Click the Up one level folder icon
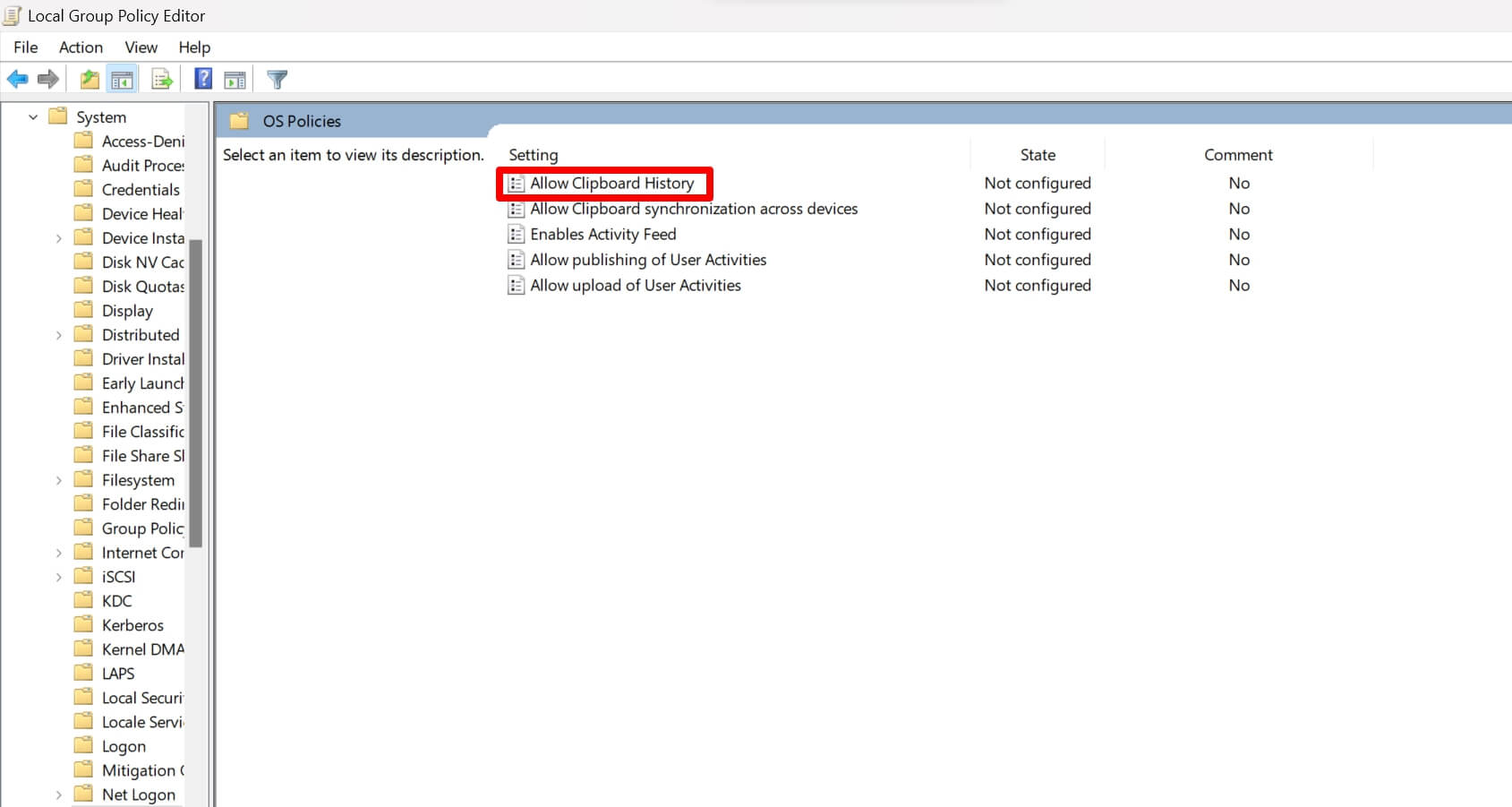Screen dimensions: 1512x807 coord(90,80)
